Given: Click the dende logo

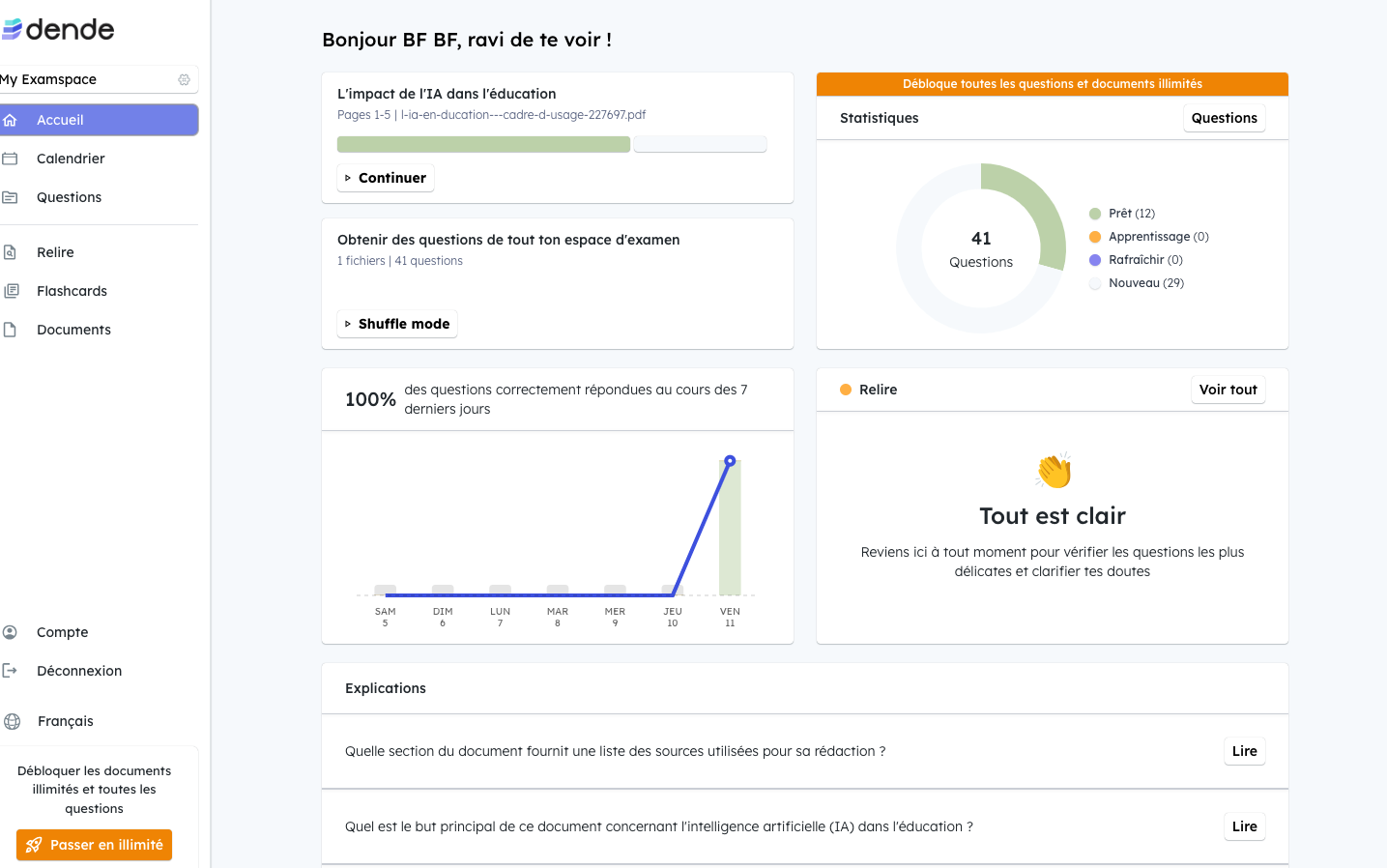Looking at the screenshot, I should pyautogui.click(x=59, y=29).
